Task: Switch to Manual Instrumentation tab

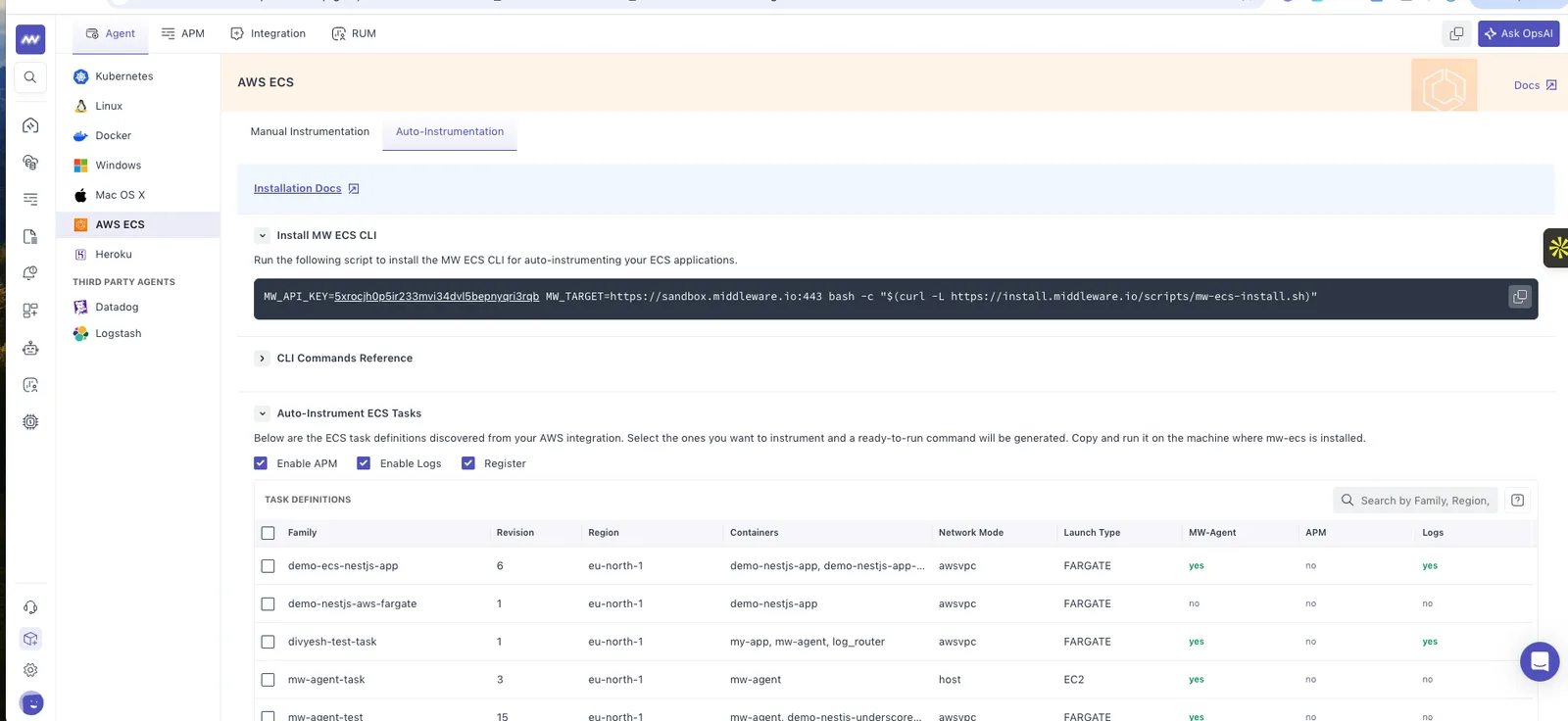Action: pos(310,131)
